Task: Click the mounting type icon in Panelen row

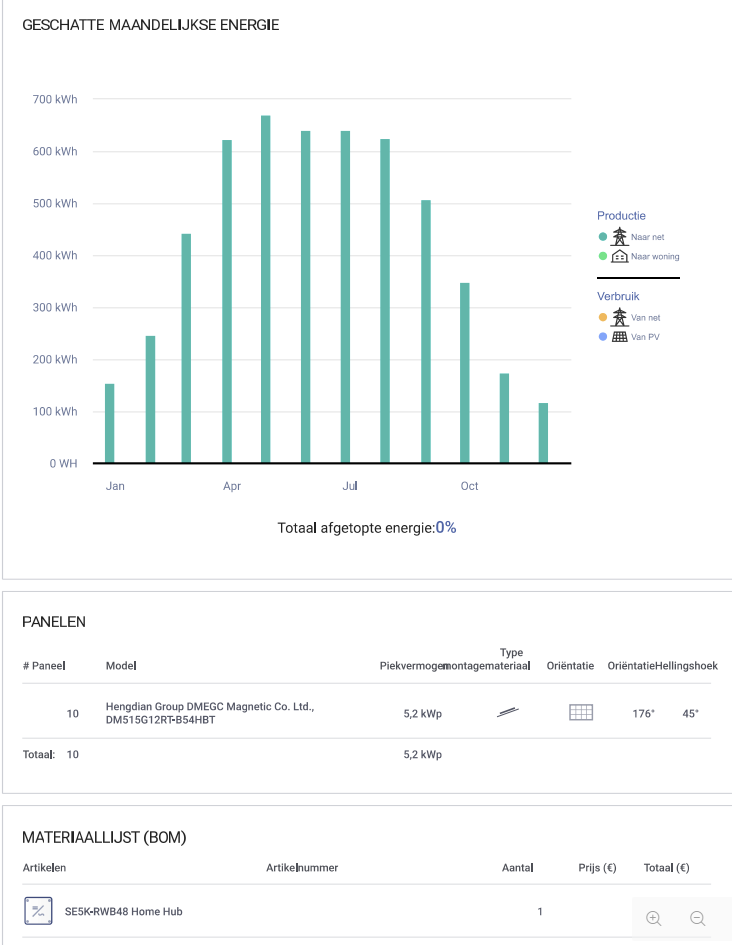Action: click(x=508, y=713)
